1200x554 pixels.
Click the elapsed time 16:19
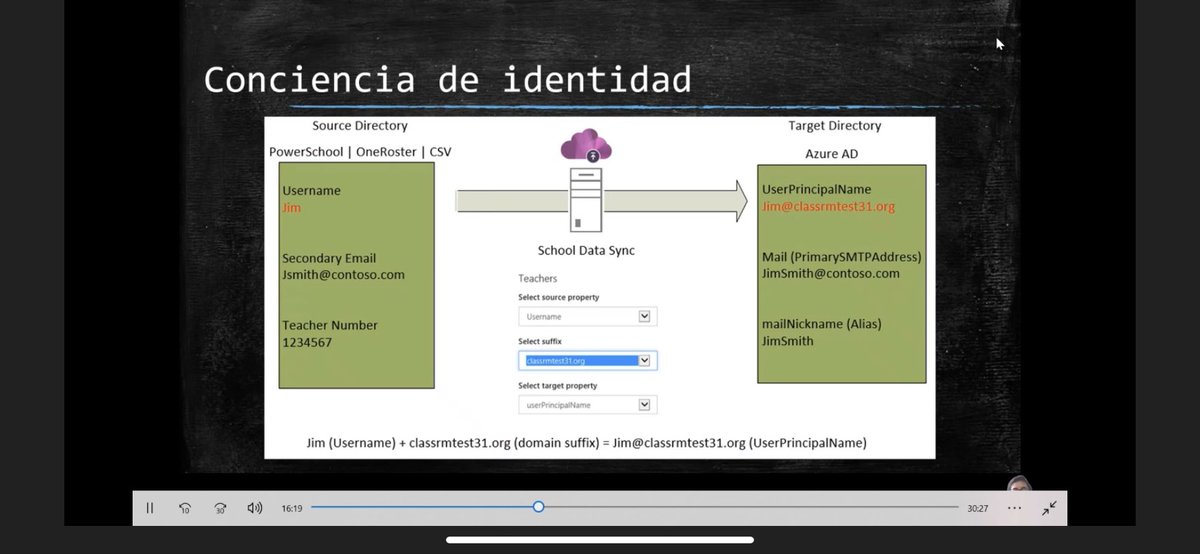291,508
